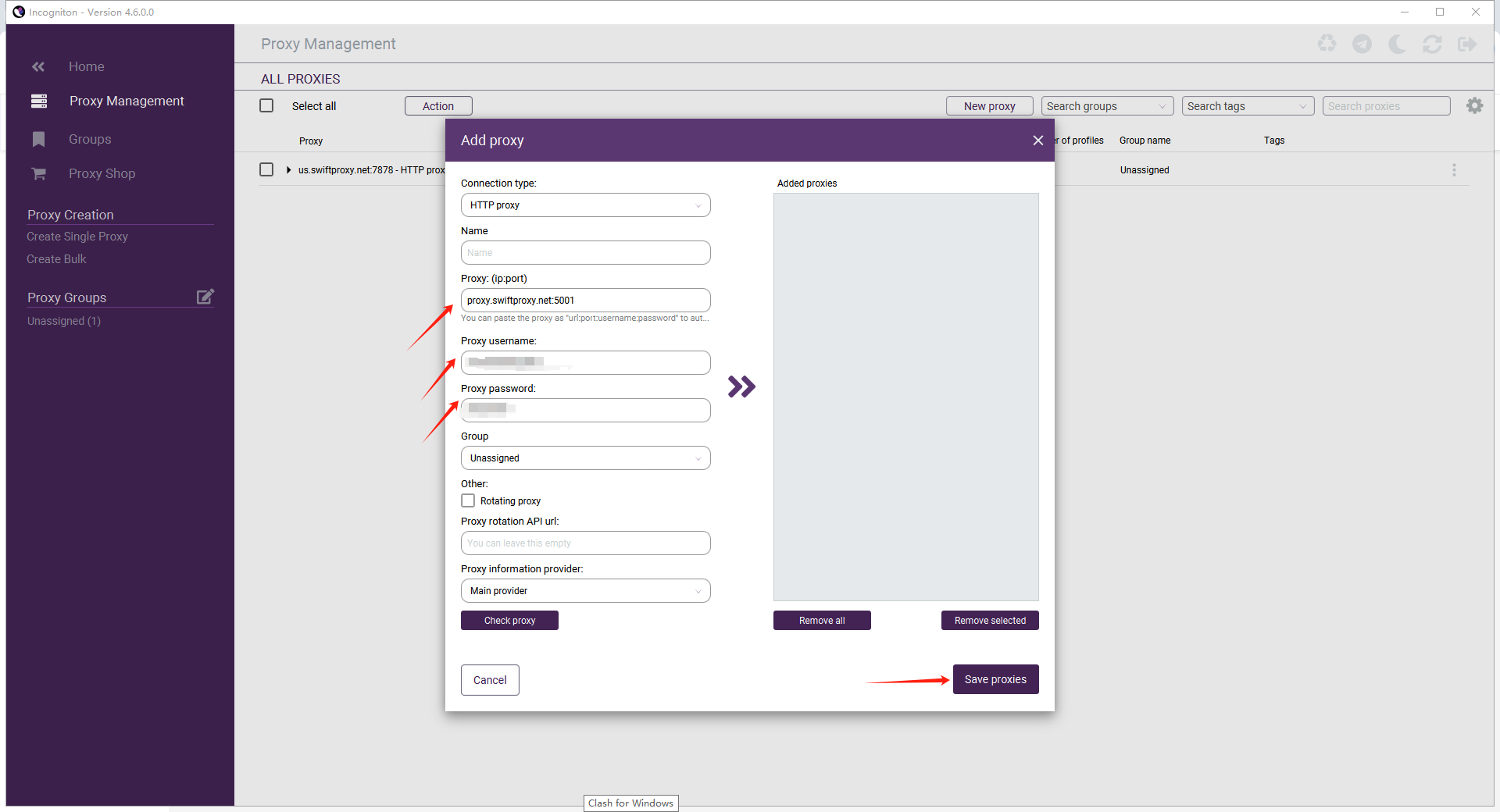Click the Check proxy button
This screenshot has height=812, width=1500.
[509, 621]
